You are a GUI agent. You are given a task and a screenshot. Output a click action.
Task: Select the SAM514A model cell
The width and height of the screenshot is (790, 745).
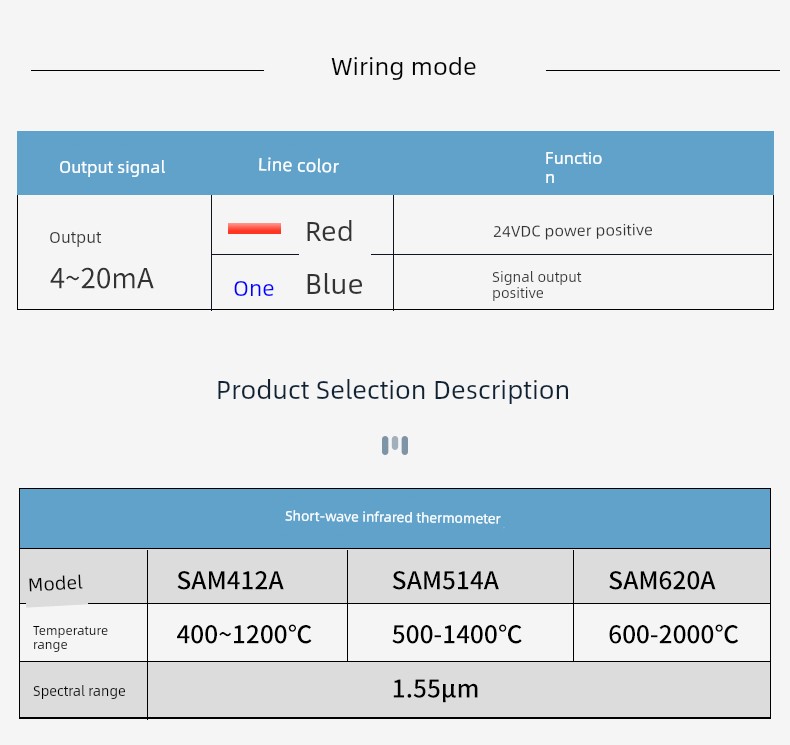pos(460,576)
